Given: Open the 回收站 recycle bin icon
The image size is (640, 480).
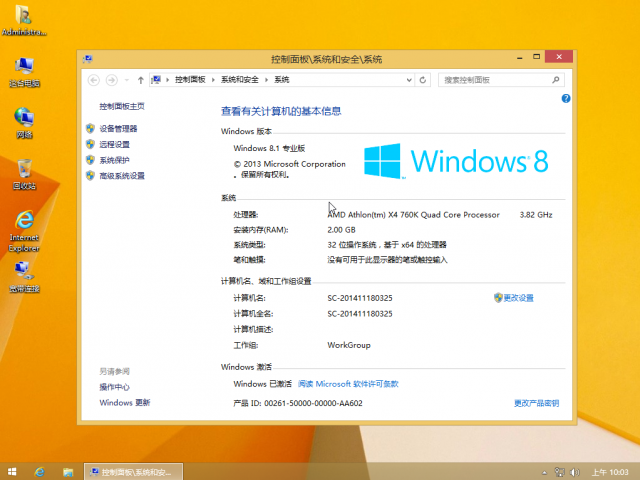Looking at the screenshot, I should [x=24, y=174].
